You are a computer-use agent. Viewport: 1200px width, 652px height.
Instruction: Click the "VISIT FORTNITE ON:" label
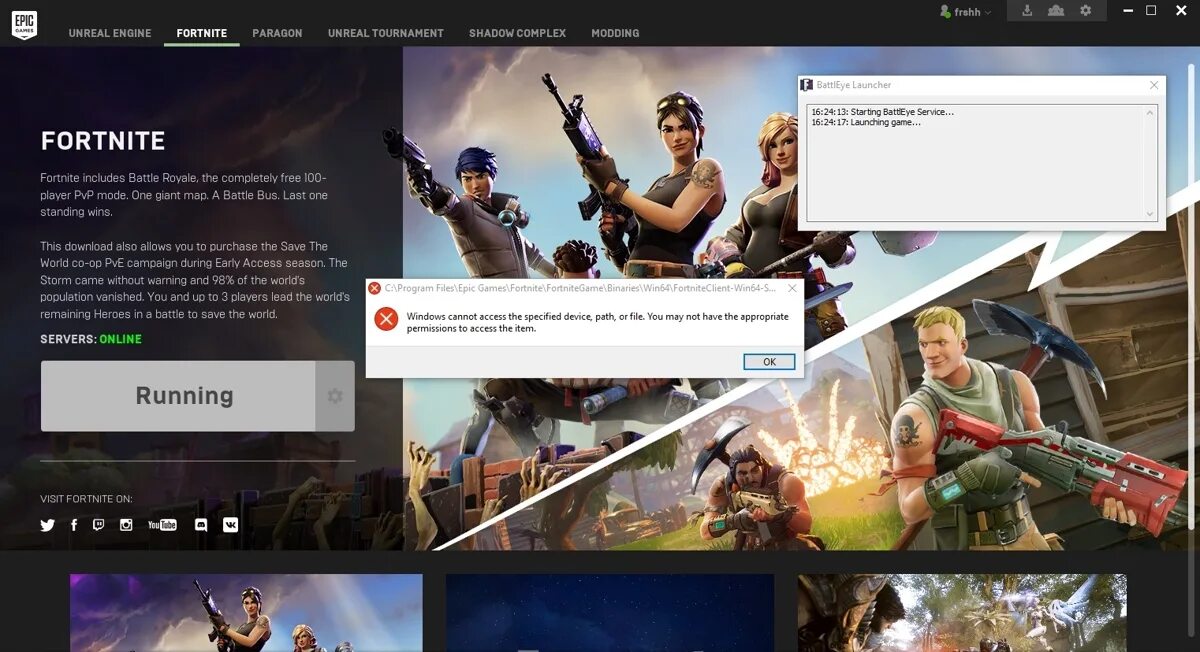click(86, 499)
